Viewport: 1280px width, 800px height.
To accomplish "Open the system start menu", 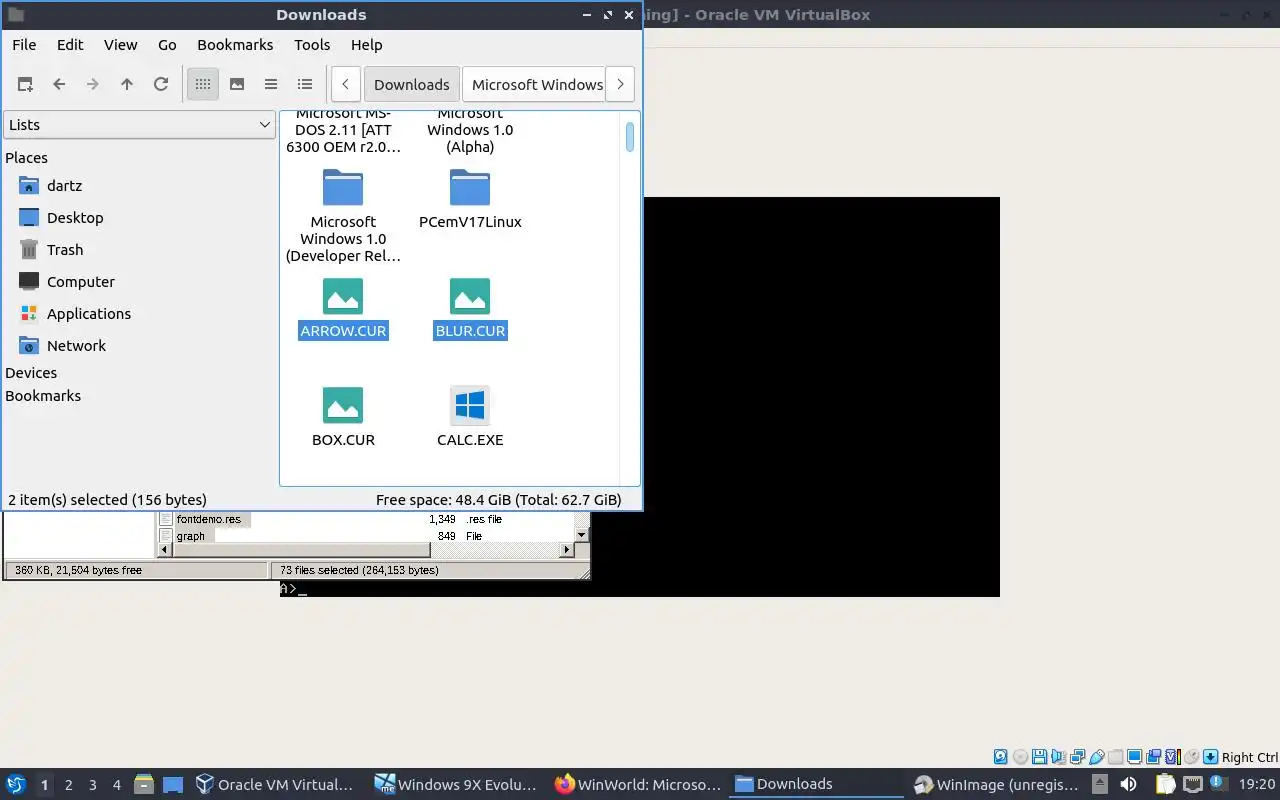I will click(x=16, y=785).
